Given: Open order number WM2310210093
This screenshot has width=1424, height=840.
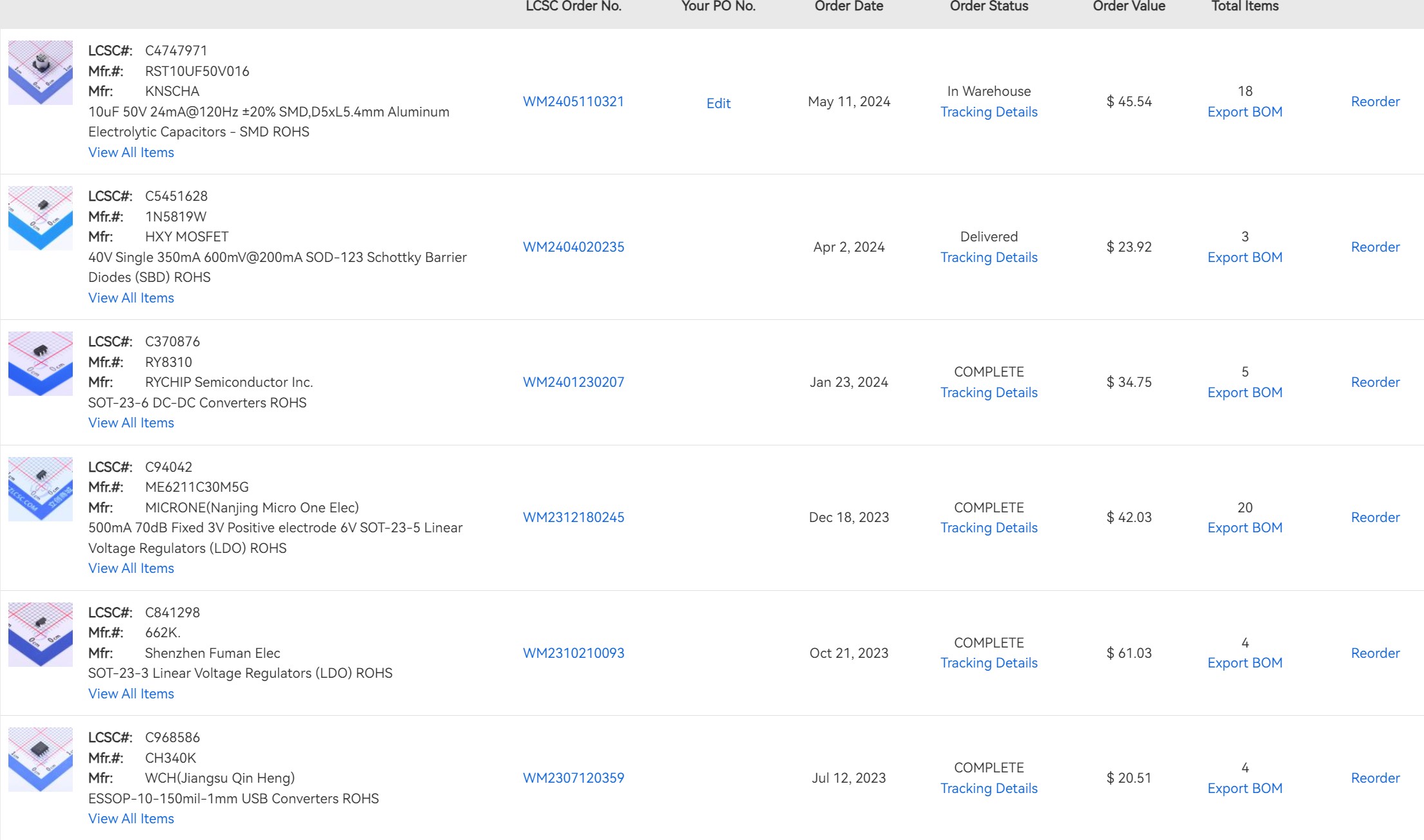Looking at the screenshot, I should coord(573,653).
